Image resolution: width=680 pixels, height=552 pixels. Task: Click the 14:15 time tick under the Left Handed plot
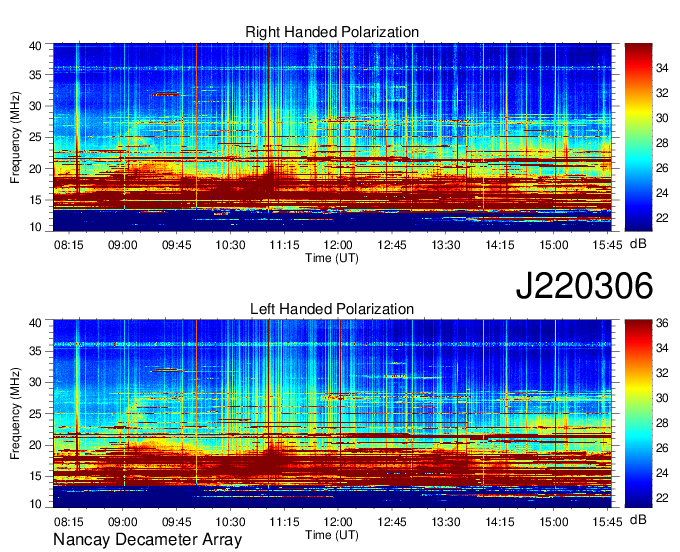click(x=500, y=522)
